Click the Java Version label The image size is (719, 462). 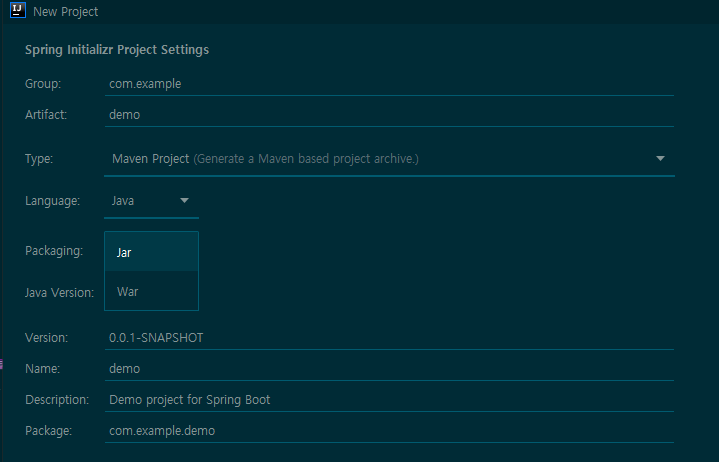pos(60,293)
